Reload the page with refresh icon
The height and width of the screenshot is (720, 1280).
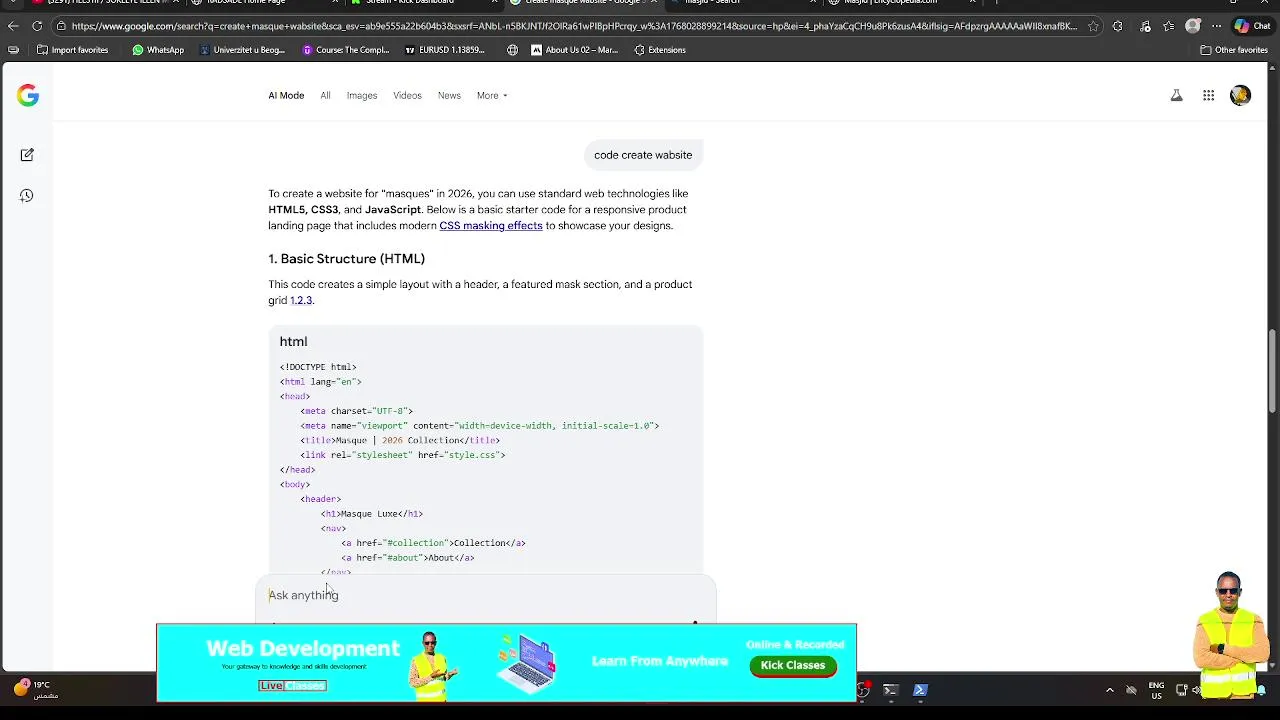tap(37, 26)
